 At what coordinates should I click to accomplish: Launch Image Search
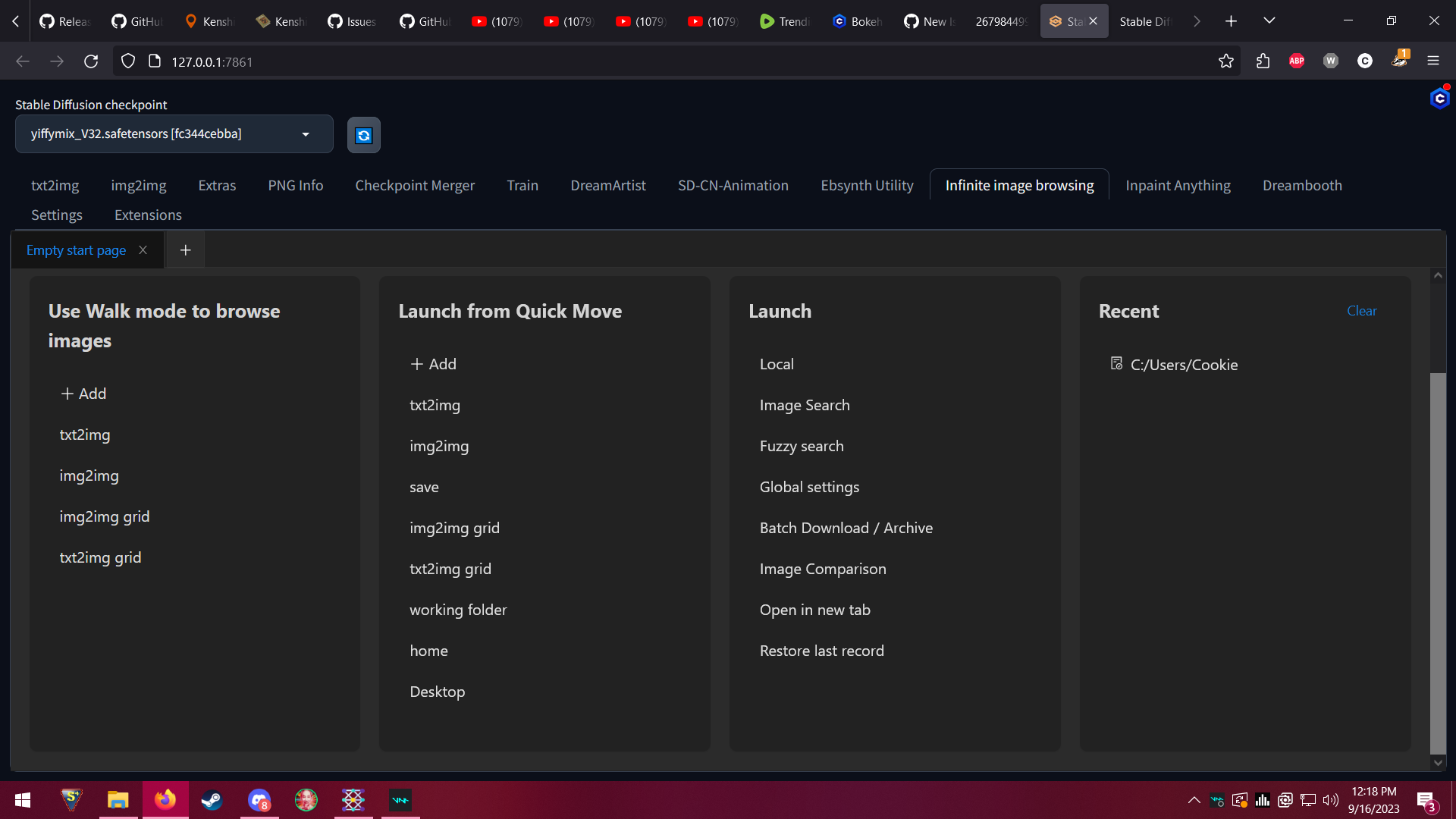click(805, 405)
